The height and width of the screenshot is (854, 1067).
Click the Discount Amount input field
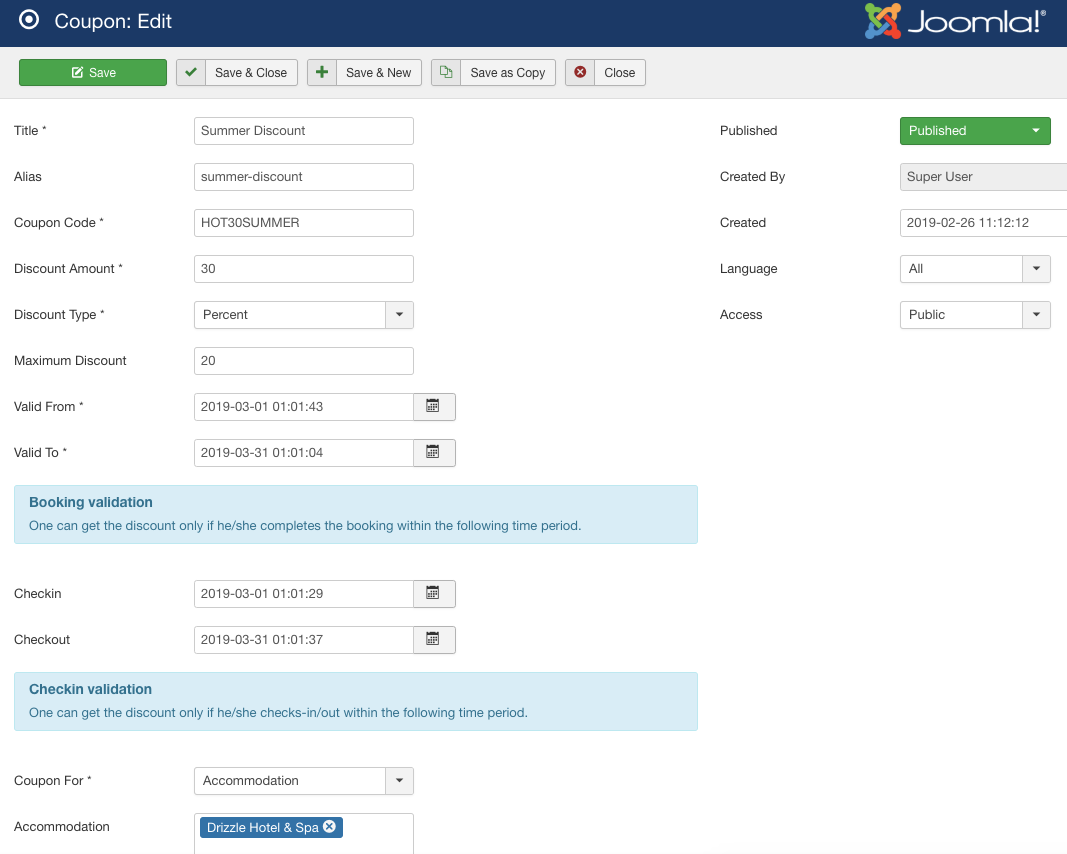pyautogui.click(x=303, y=269)
